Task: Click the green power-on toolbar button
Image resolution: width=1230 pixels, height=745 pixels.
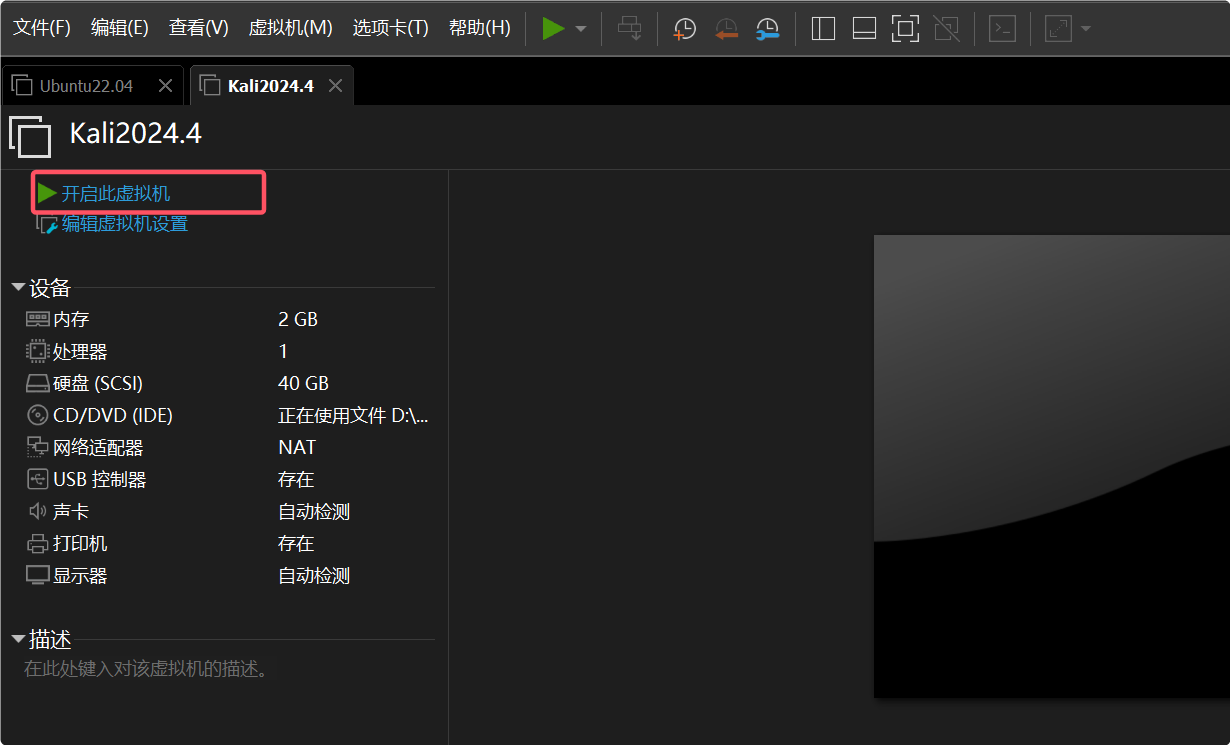Action: pos(553,28)
